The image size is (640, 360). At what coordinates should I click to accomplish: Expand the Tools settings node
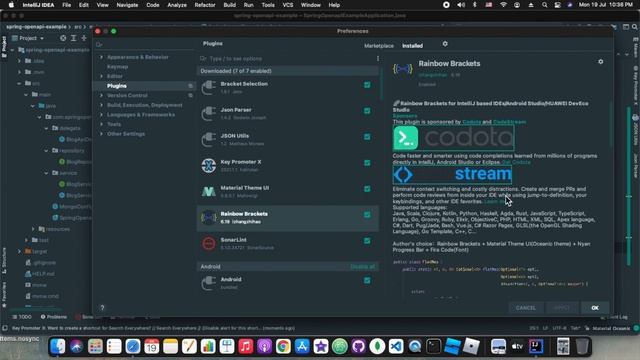point(102,124)
